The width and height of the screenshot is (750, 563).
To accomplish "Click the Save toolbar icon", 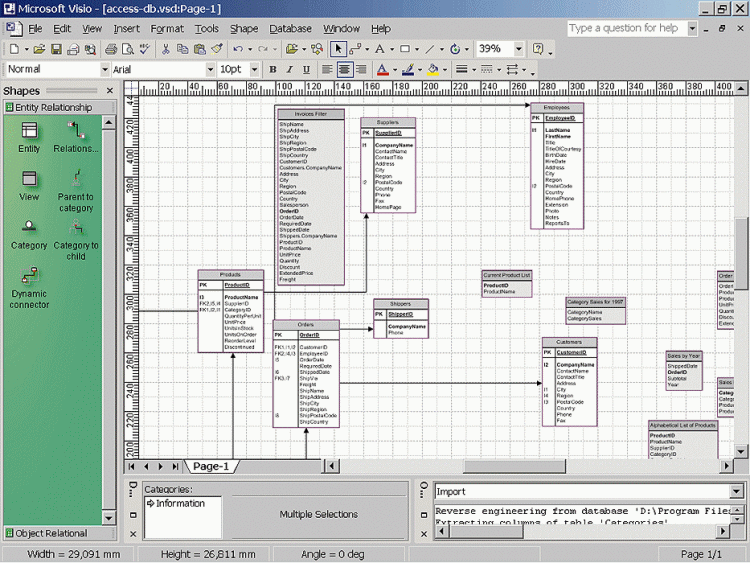I will tap(57, 49).
